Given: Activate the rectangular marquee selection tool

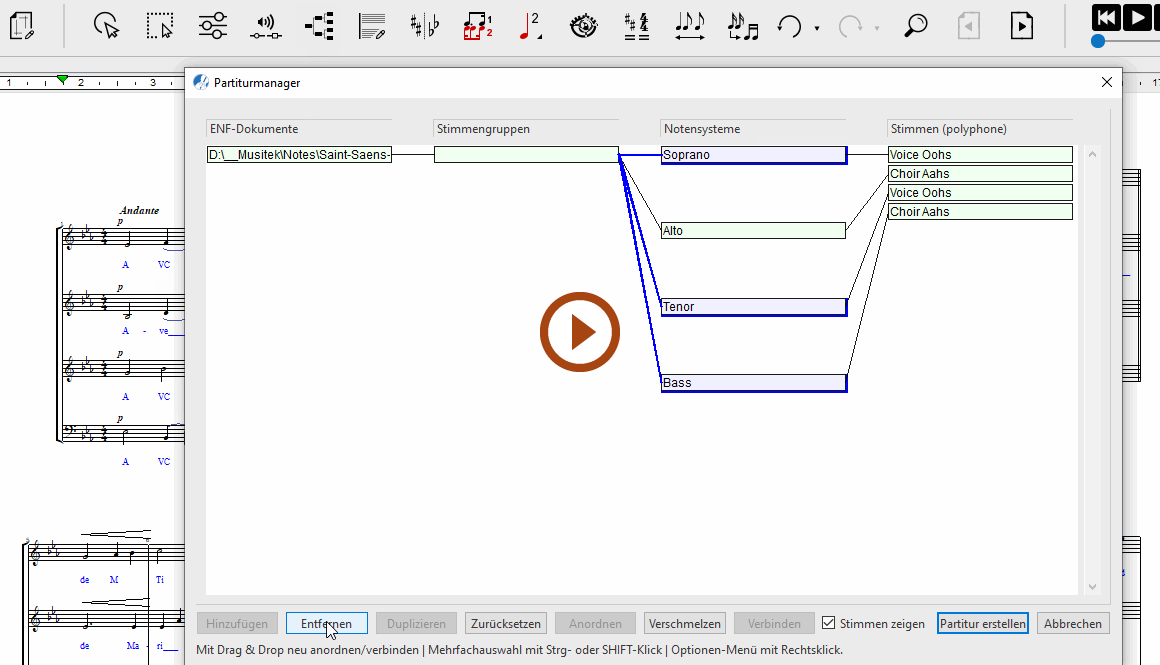Looking at the screenshot, I should [159, 26].
